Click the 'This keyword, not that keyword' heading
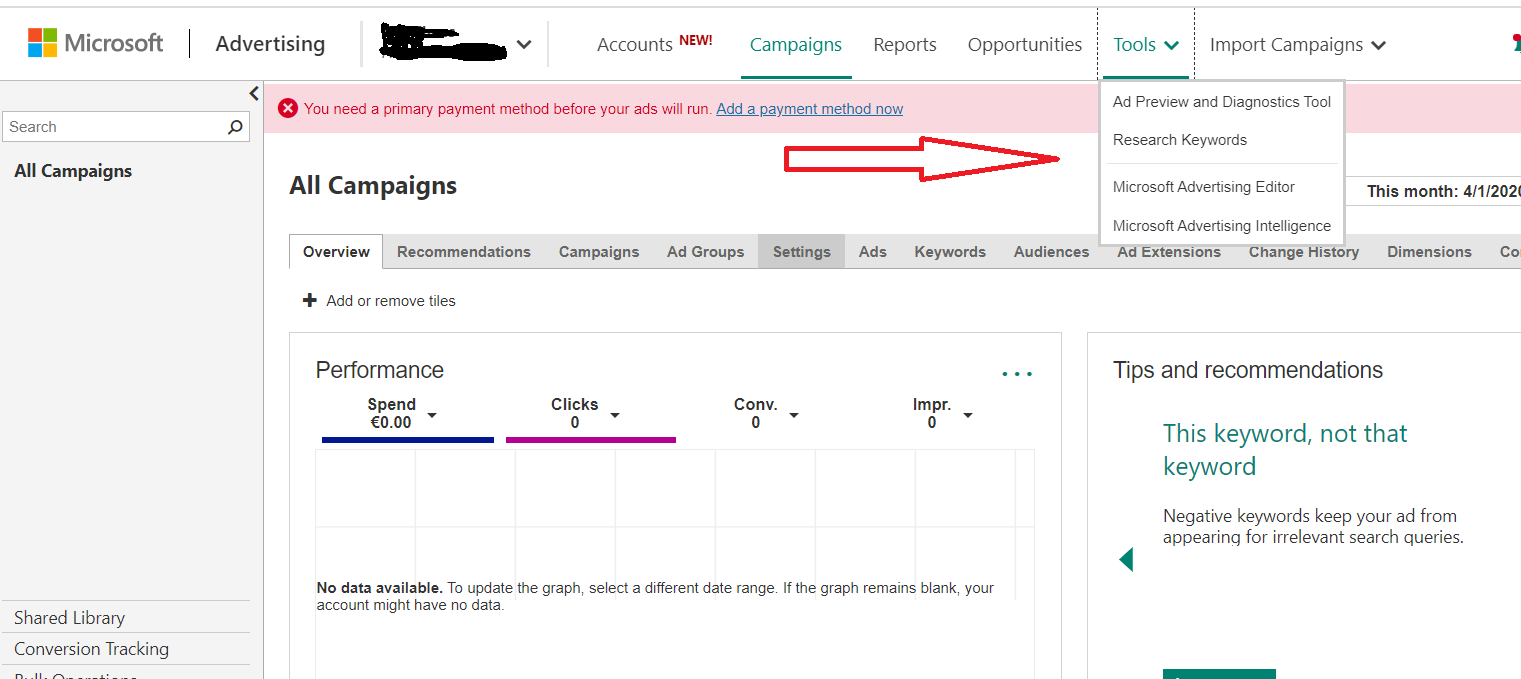This screenshot has width=1521, height=679. point(1285,450)
